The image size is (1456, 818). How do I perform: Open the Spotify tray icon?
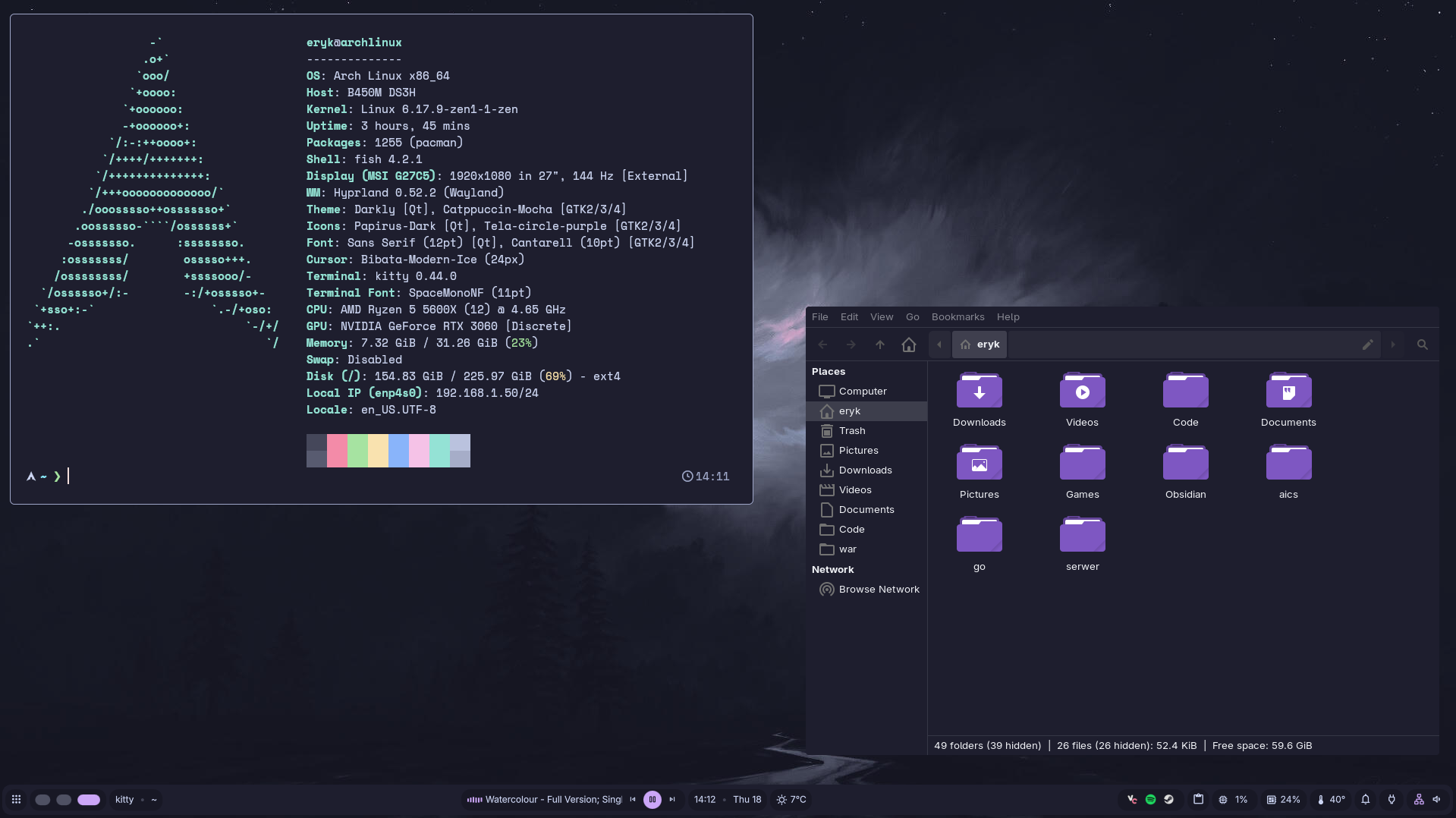coord(1150,799)
